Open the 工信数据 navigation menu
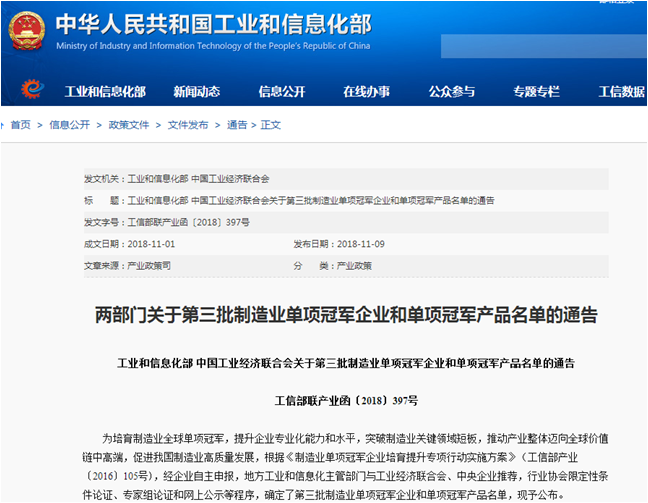 [621, 92]
